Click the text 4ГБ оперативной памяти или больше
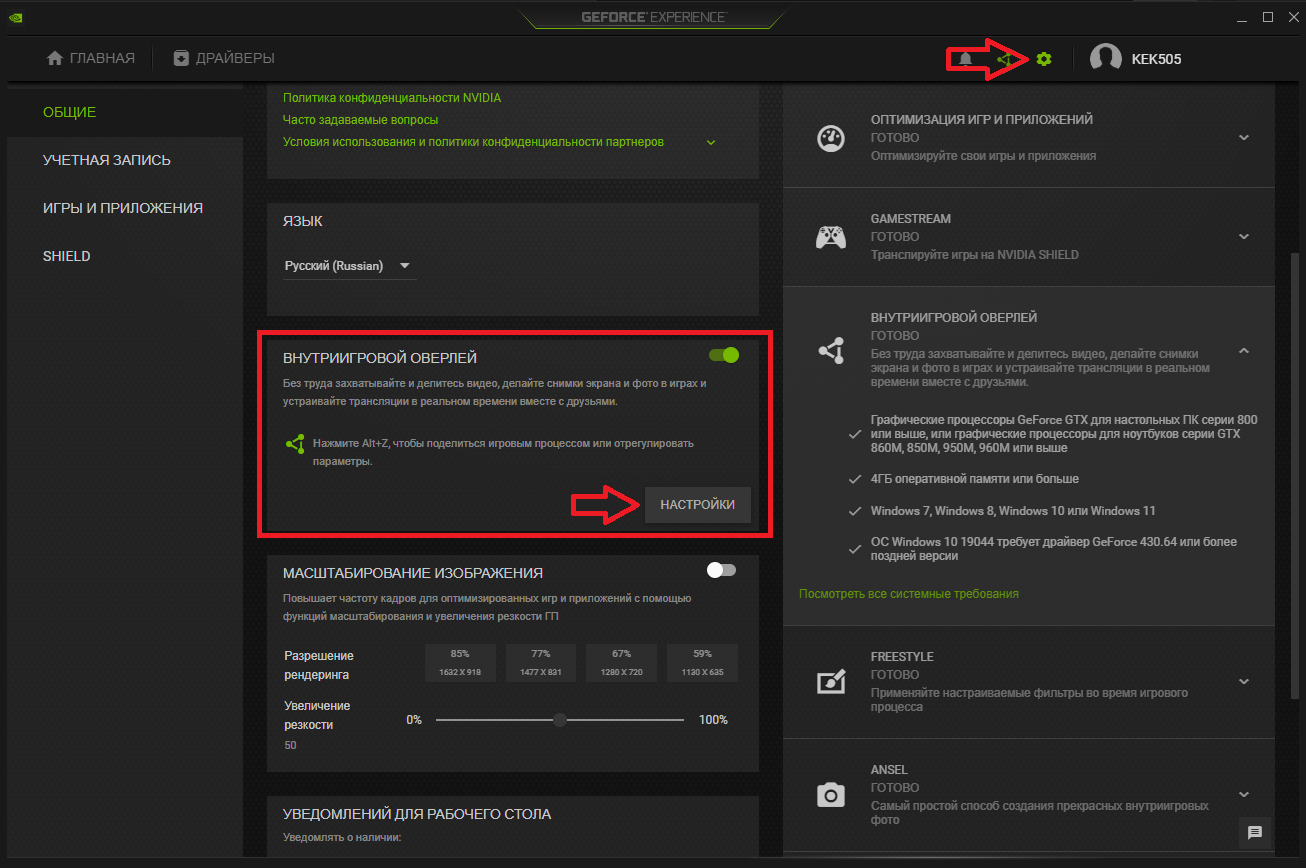1306x868 pixels. tap(975, 479)
